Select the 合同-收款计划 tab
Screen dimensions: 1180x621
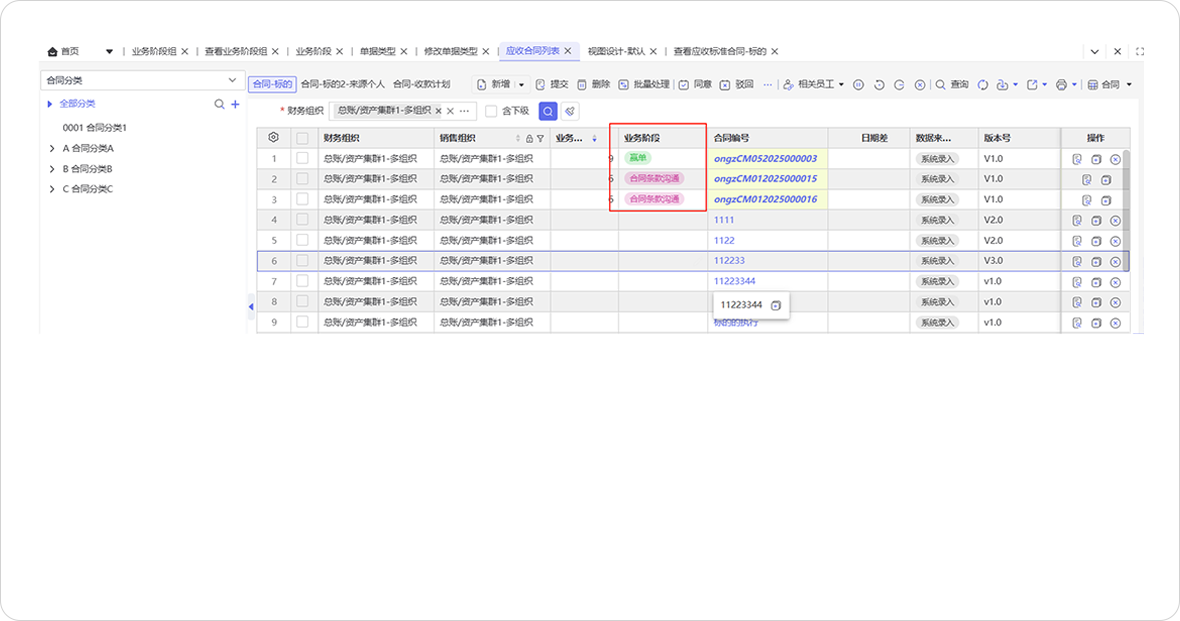pos(421,85)
